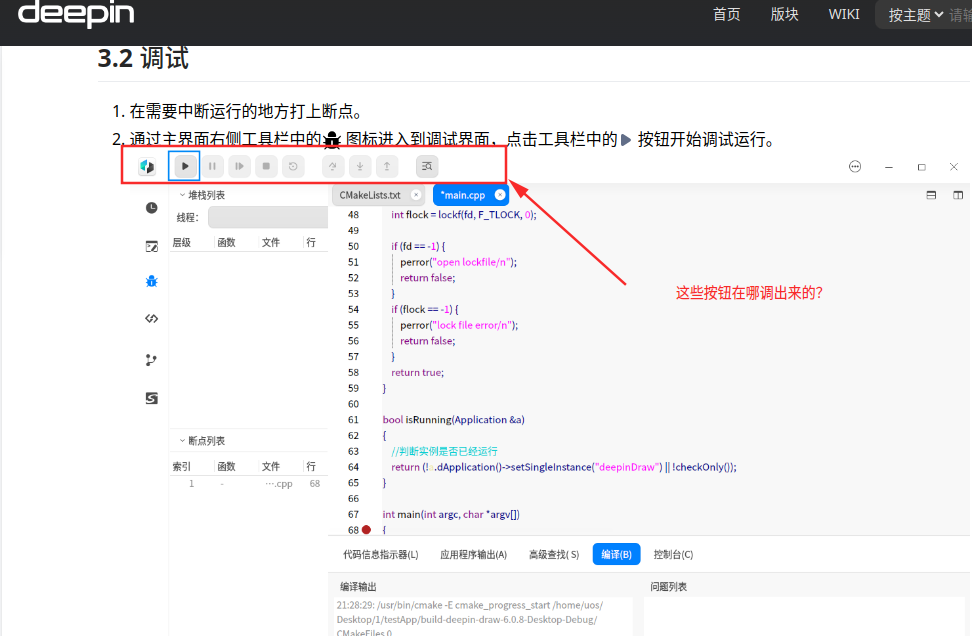
Task: Open the 线程 thread combo box
Action: [x=268, y=218]
